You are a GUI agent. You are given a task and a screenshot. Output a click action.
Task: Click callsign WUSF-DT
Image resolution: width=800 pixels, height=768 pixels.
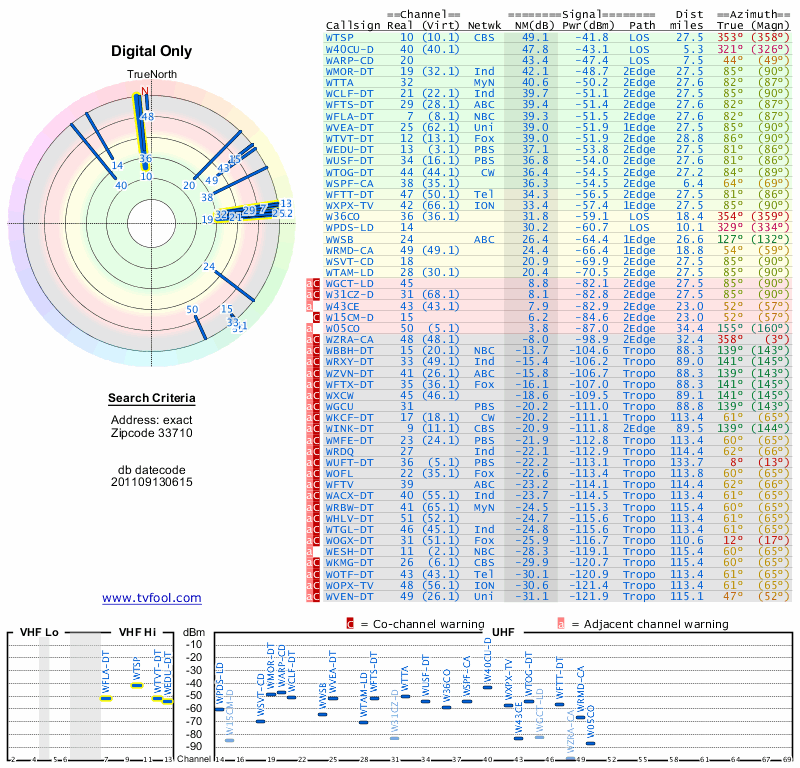click(349, 161)
